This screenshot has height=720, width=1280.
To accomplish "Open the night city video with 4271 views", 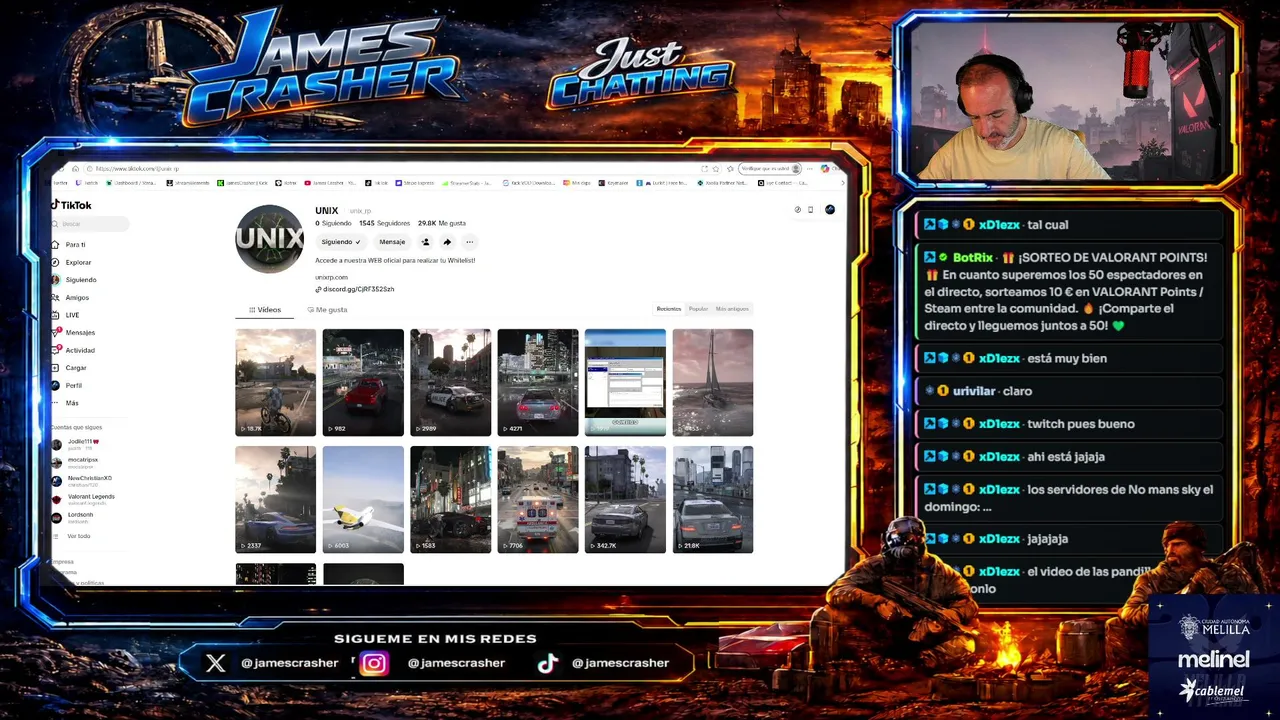I will click(538, 382).
